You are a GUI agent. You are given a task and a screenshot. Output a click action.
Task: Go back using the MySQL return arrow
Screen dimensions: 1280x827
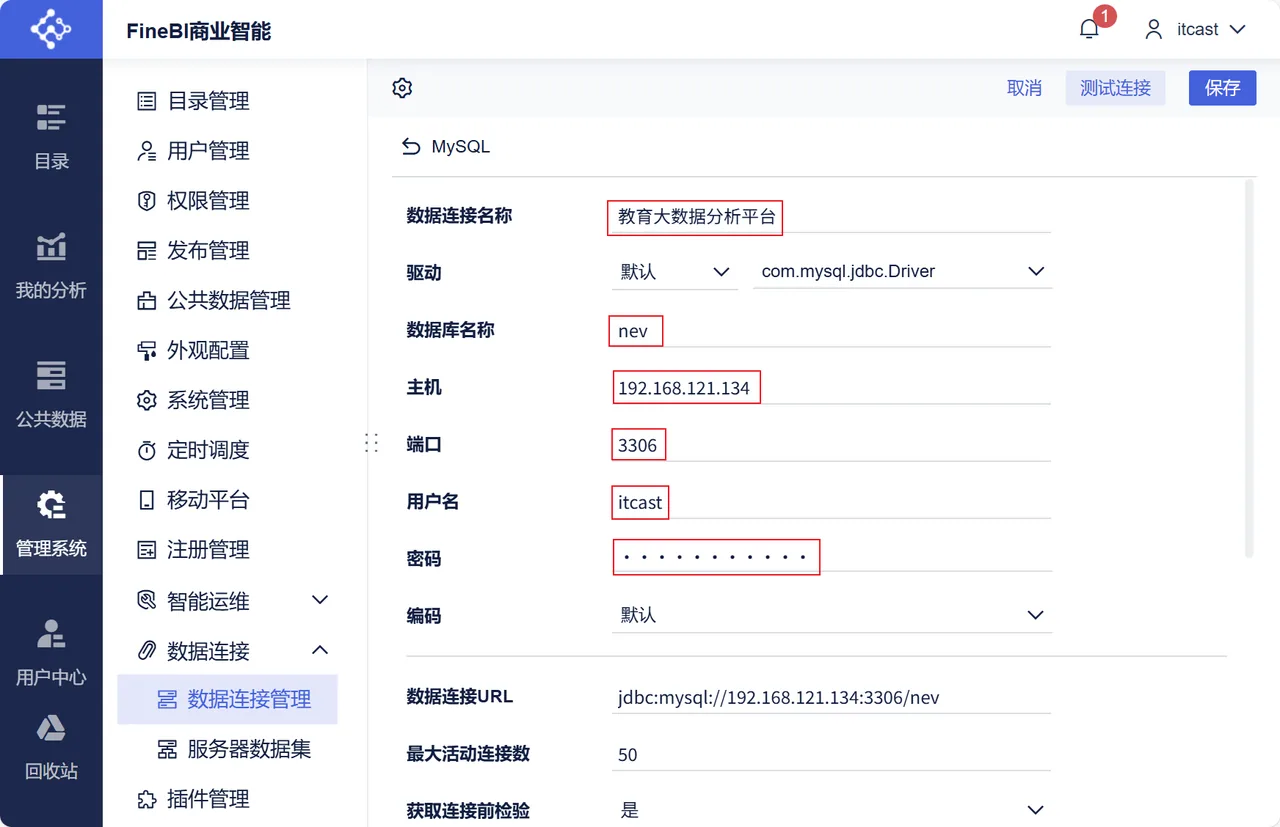click(411, 147)
